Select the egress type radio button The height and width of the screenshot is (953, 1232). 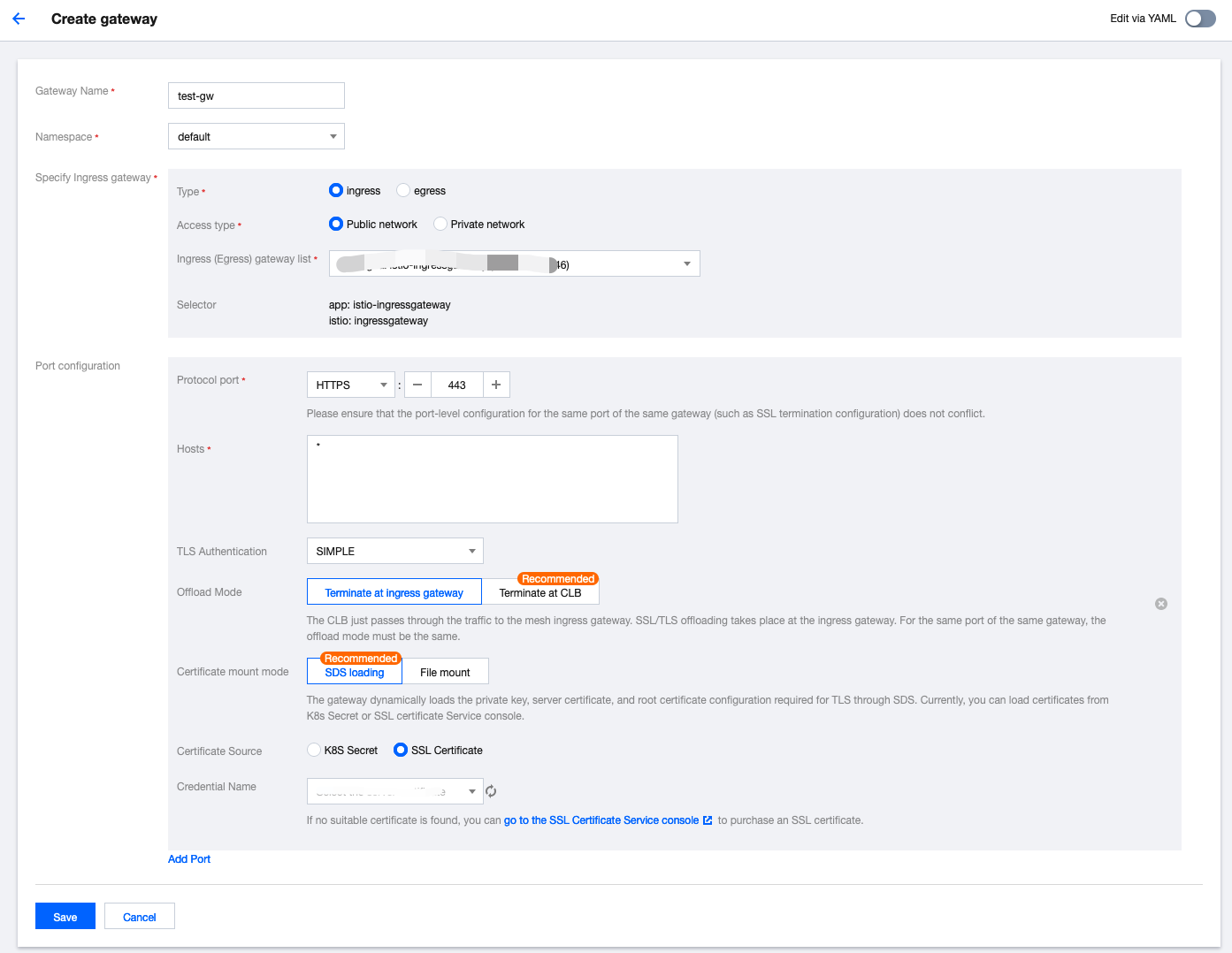point(403,190)
